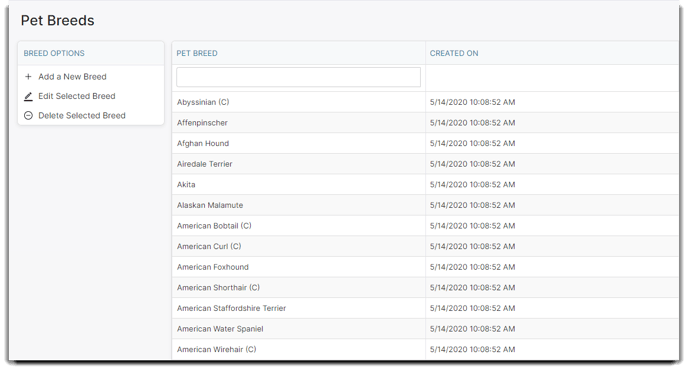Click the created date in the Alaskan Malamute row
The height and width of the screenshot is (378, 688).
(x=473, y=205)
